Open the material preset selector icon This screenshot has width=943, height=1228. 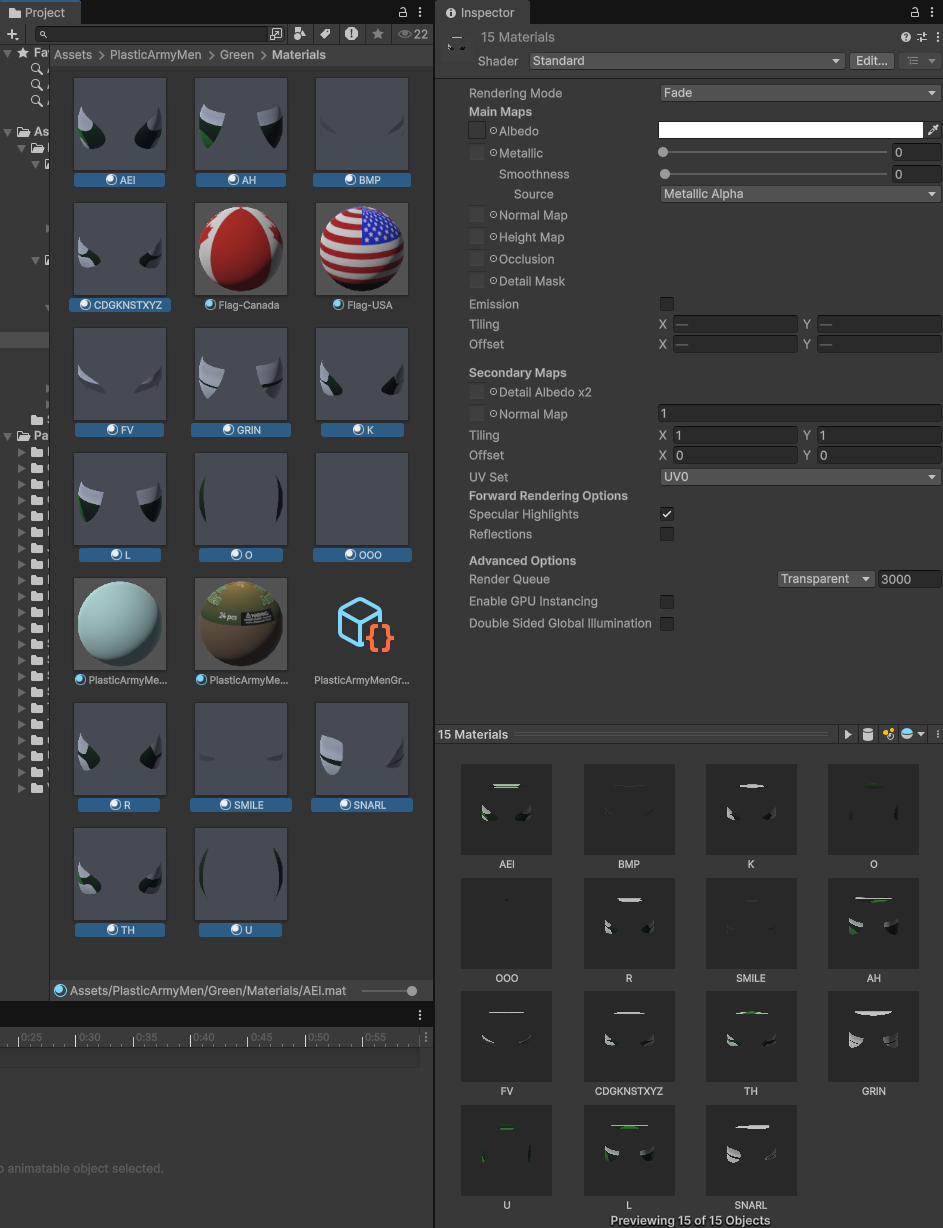click(921, 37)
